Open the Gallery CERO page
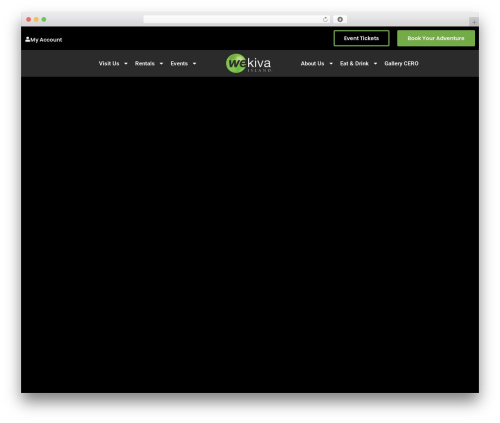Viewport: 500px width, 423px height. coord(401,64)
